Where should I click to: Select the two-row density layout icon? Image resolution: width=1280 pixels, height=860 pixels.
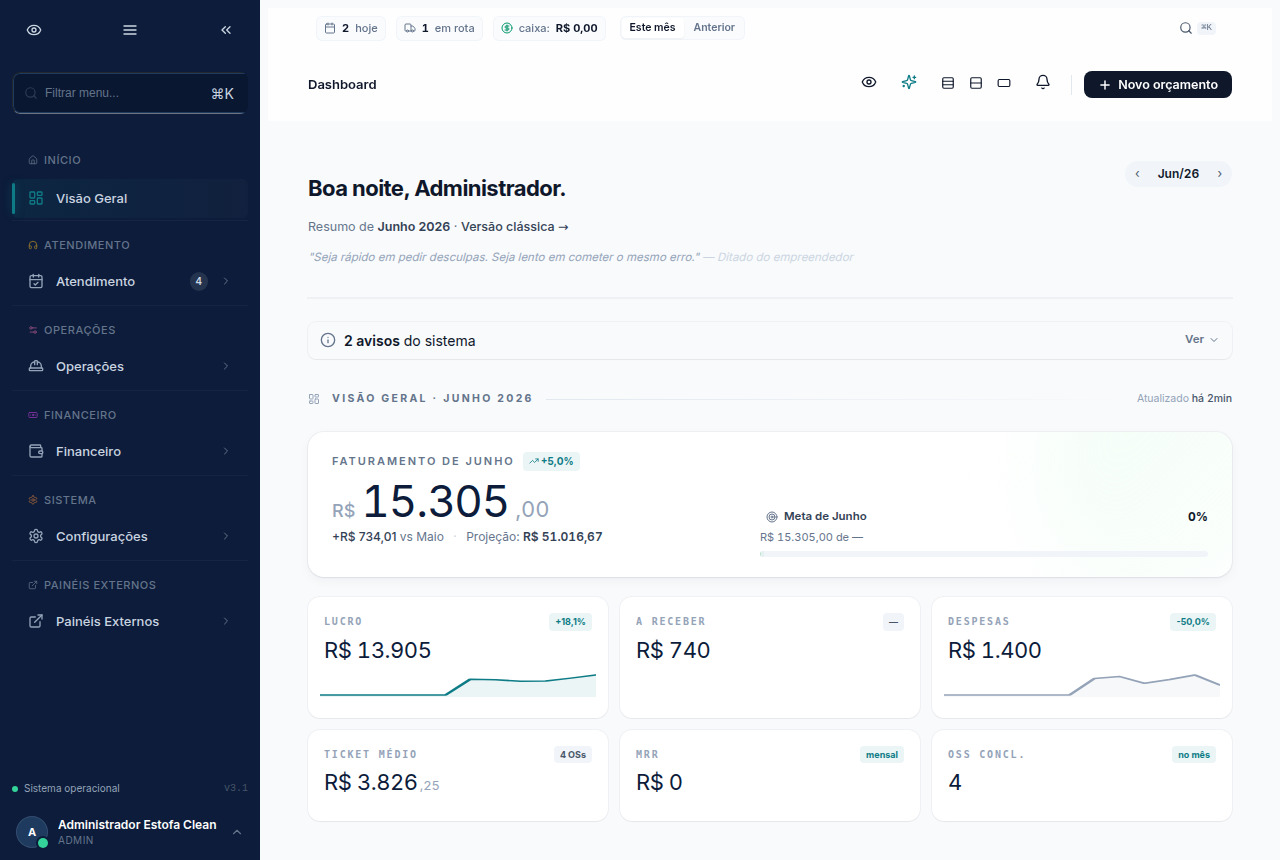click(x=976, y=84)
